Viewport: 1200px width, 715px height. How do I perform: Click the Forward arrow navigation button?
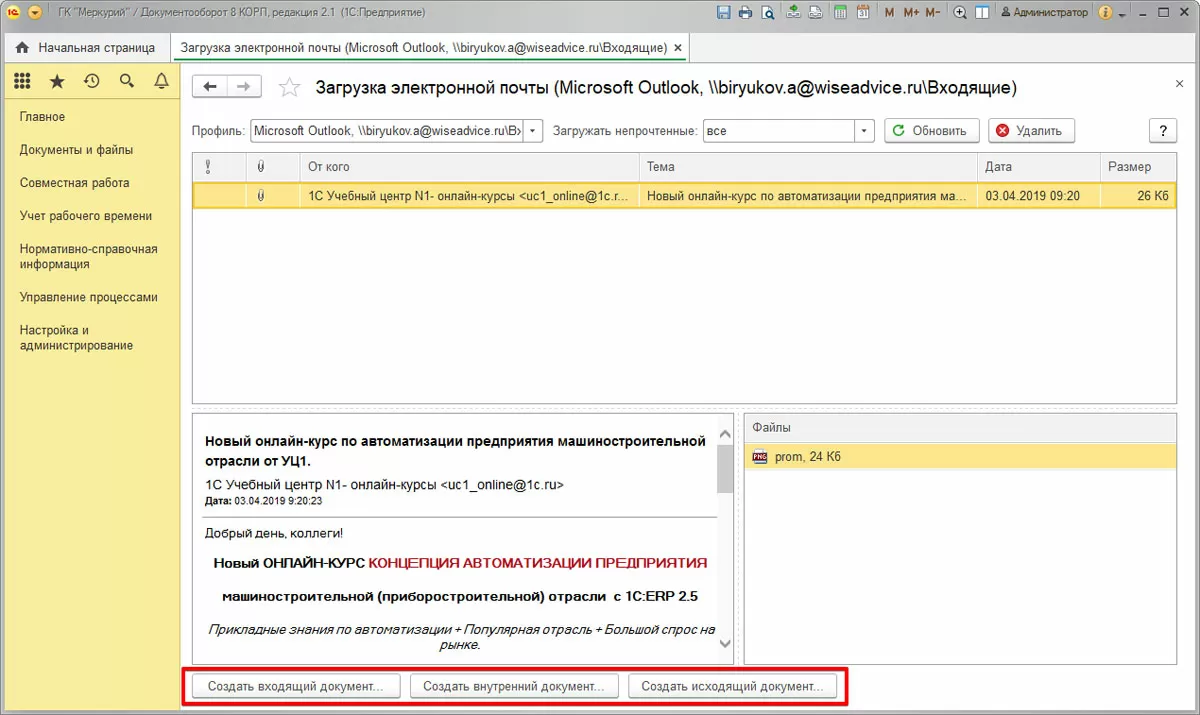244,87
